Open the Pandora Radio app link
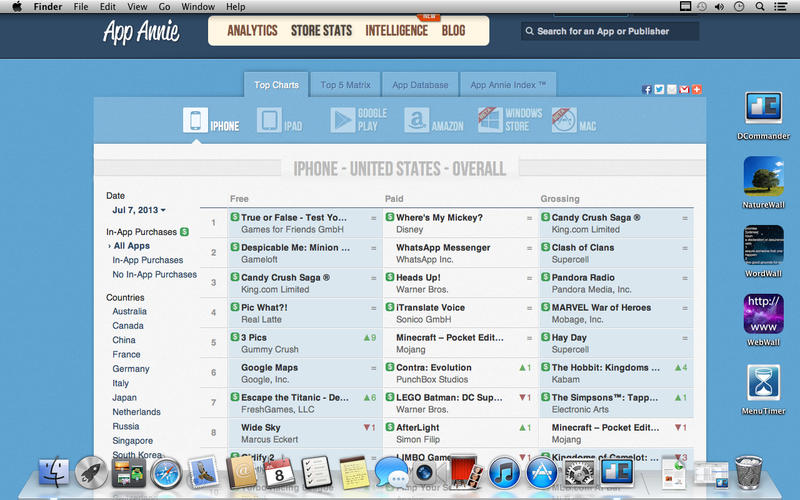This screenshot has width=800, height=500. (x=583, y=278)
